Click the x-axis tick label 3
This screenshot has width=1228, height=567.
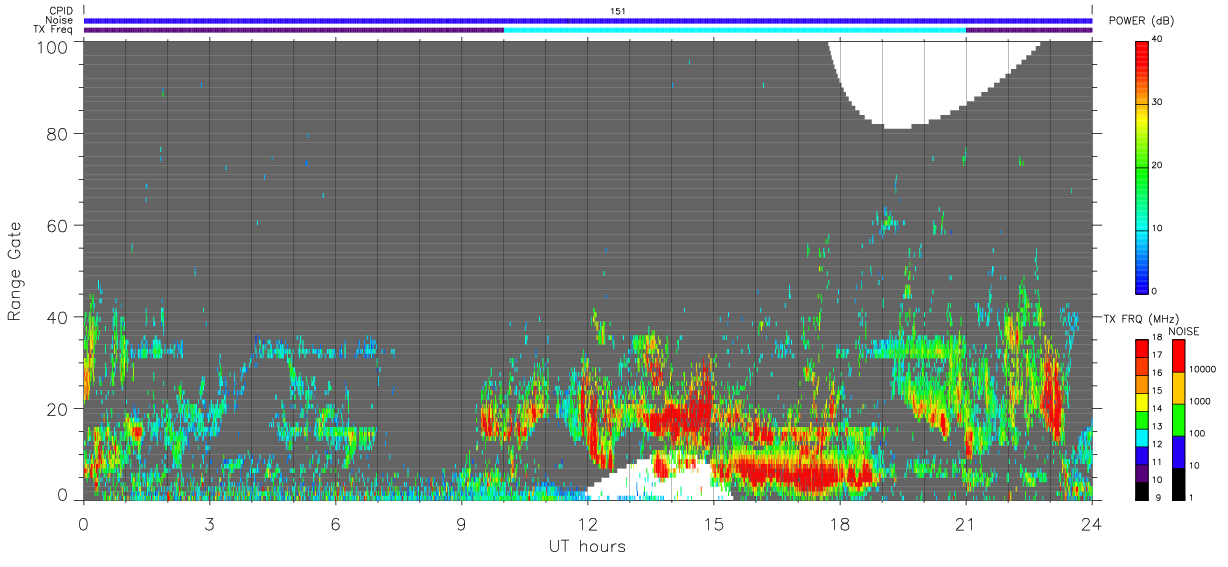point(209,524)
